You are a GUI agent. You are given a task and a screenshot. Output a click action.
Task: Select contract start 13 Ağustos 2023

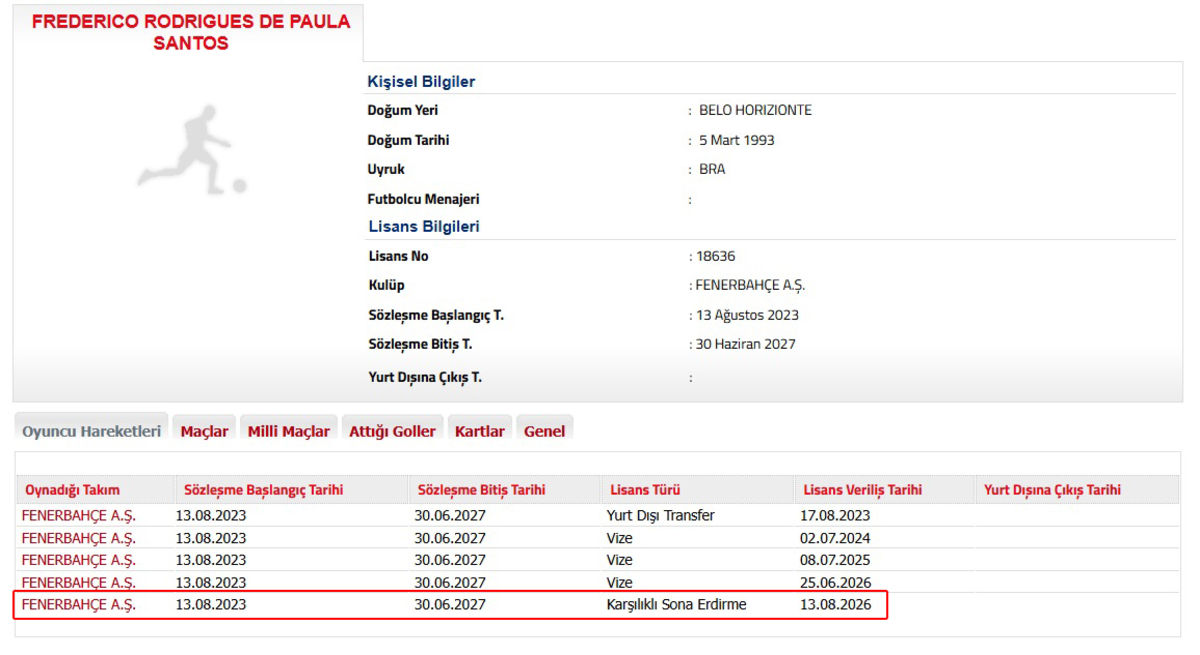tap(747, 315)
